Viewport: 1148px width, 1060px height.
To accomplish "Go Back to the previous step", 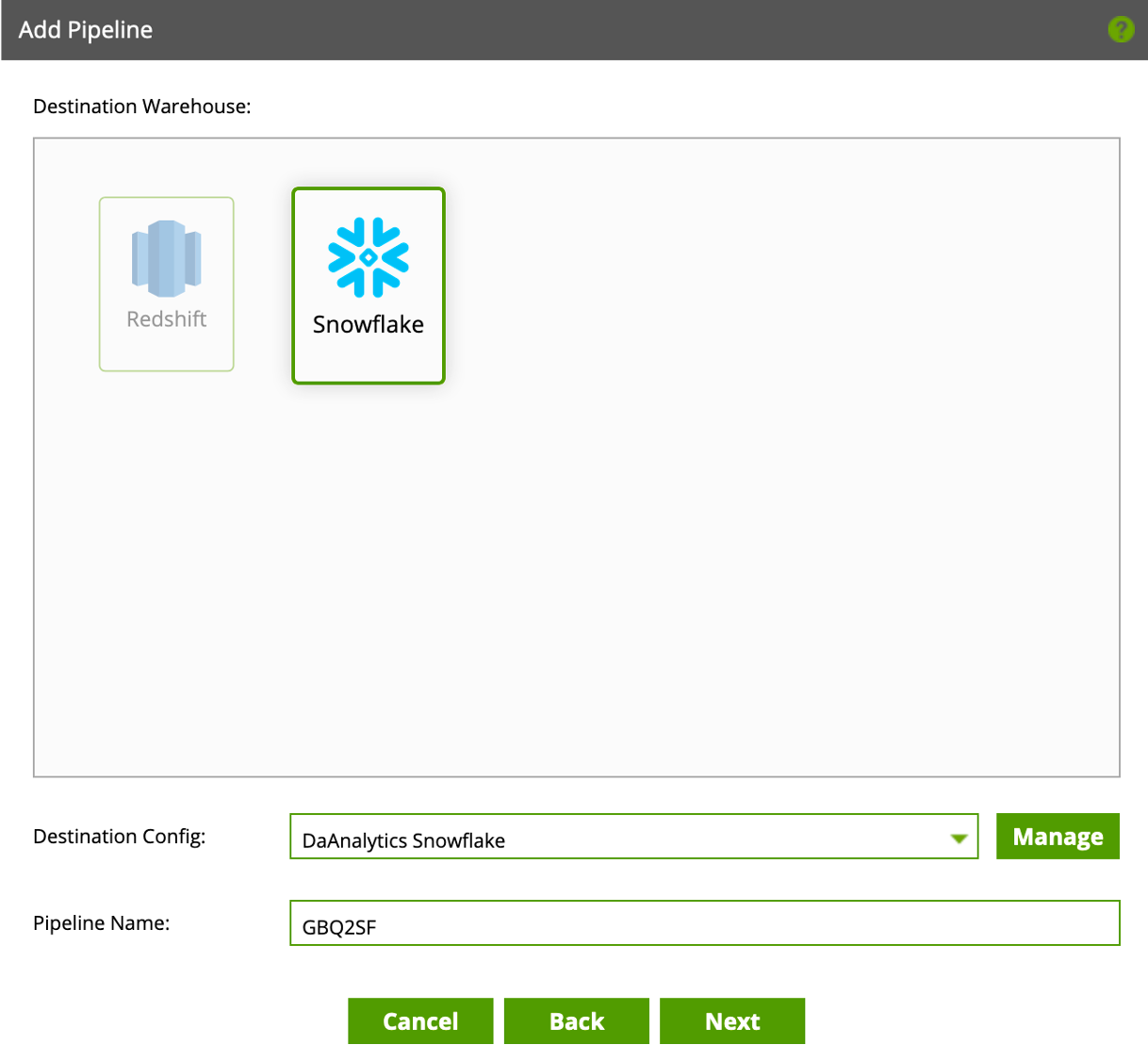I will (x=577, y=1021).
